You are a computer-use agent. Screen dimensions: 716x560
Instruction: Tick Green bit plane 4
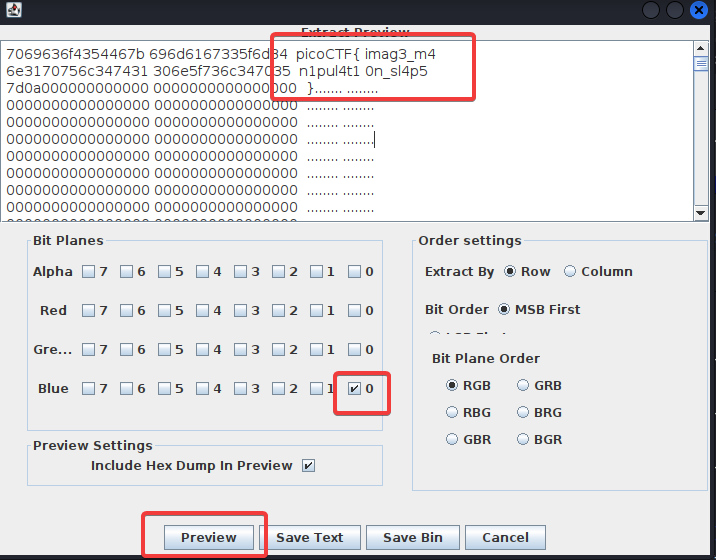click(202, 349)
